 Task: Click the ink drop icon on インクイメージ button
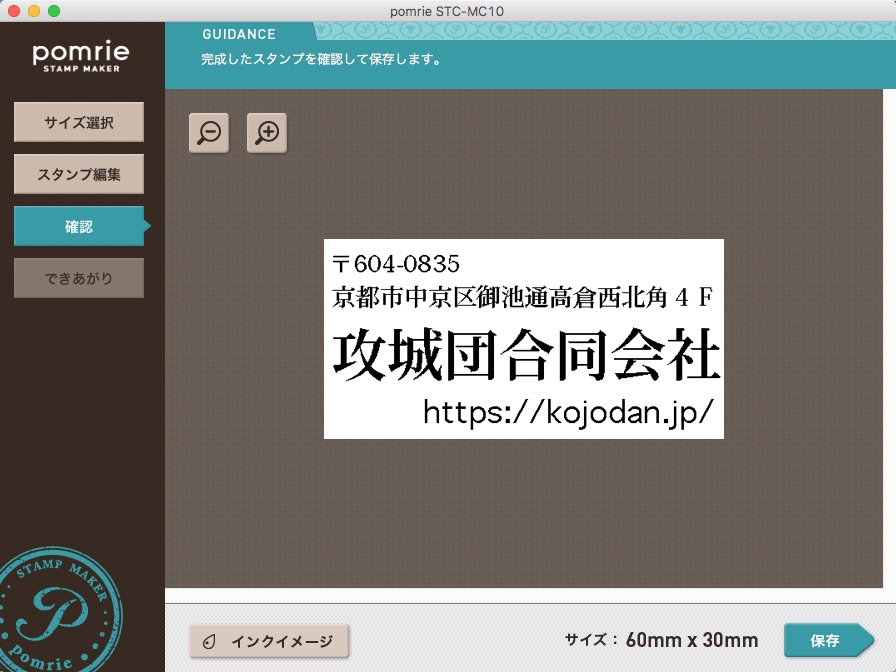210,640
